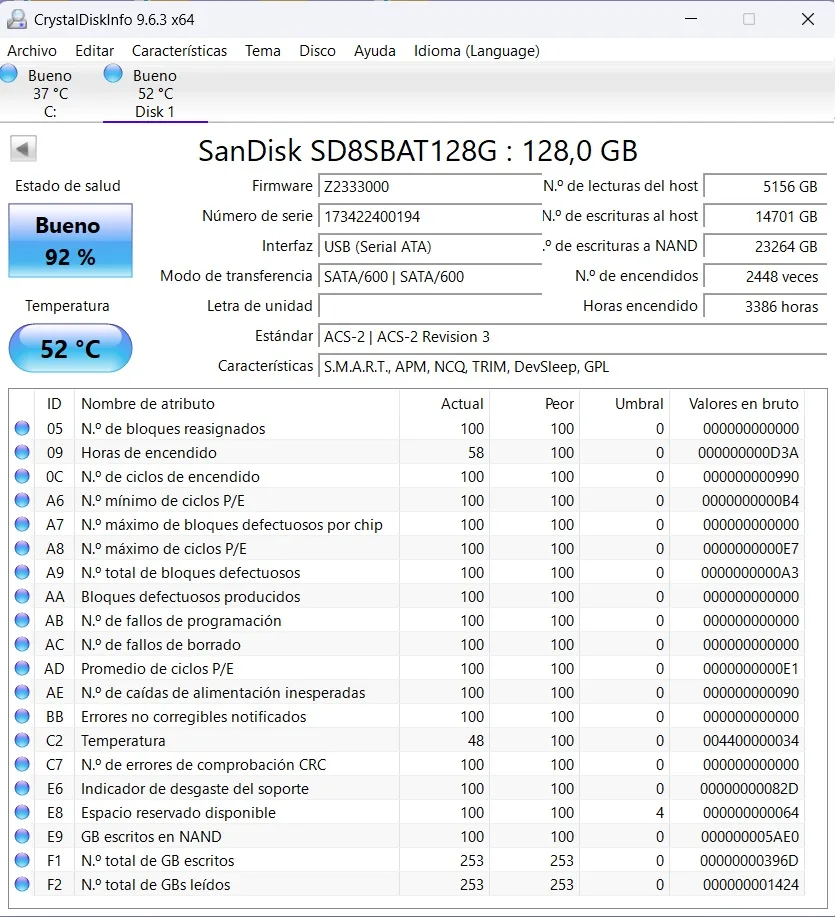Click status orb for attribute AD row
Viewport: 835px width, 917px height.
point(22,668)
